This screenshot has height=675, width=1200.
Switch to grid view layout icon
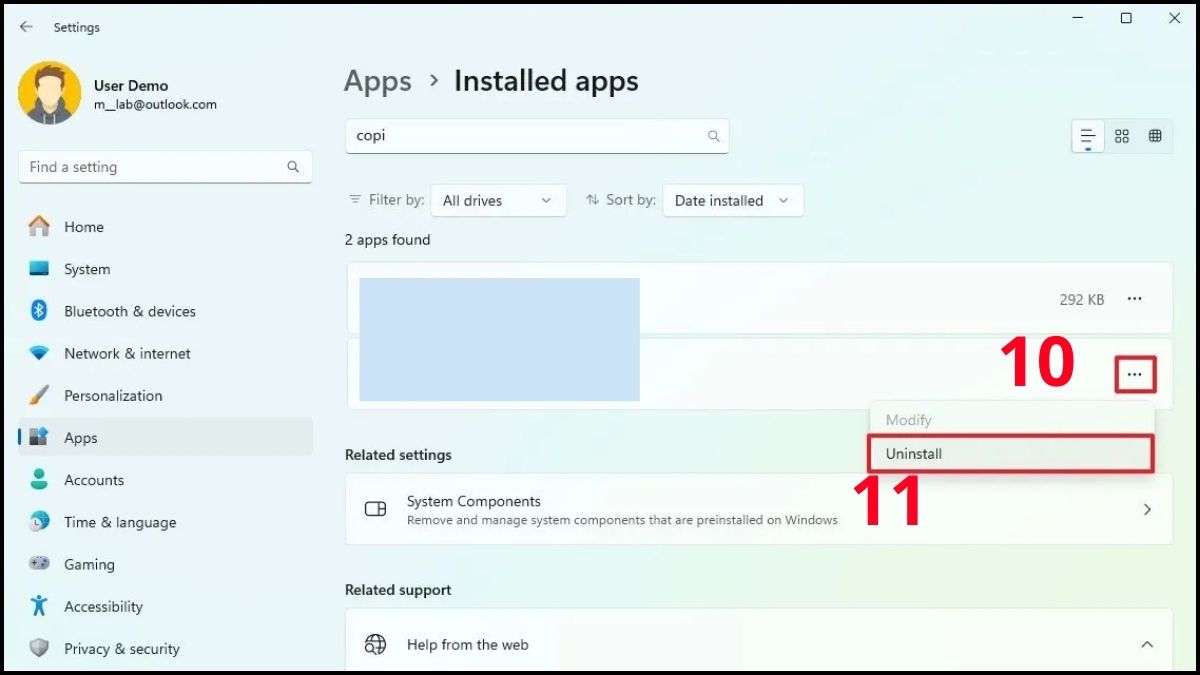[1122, 136]
